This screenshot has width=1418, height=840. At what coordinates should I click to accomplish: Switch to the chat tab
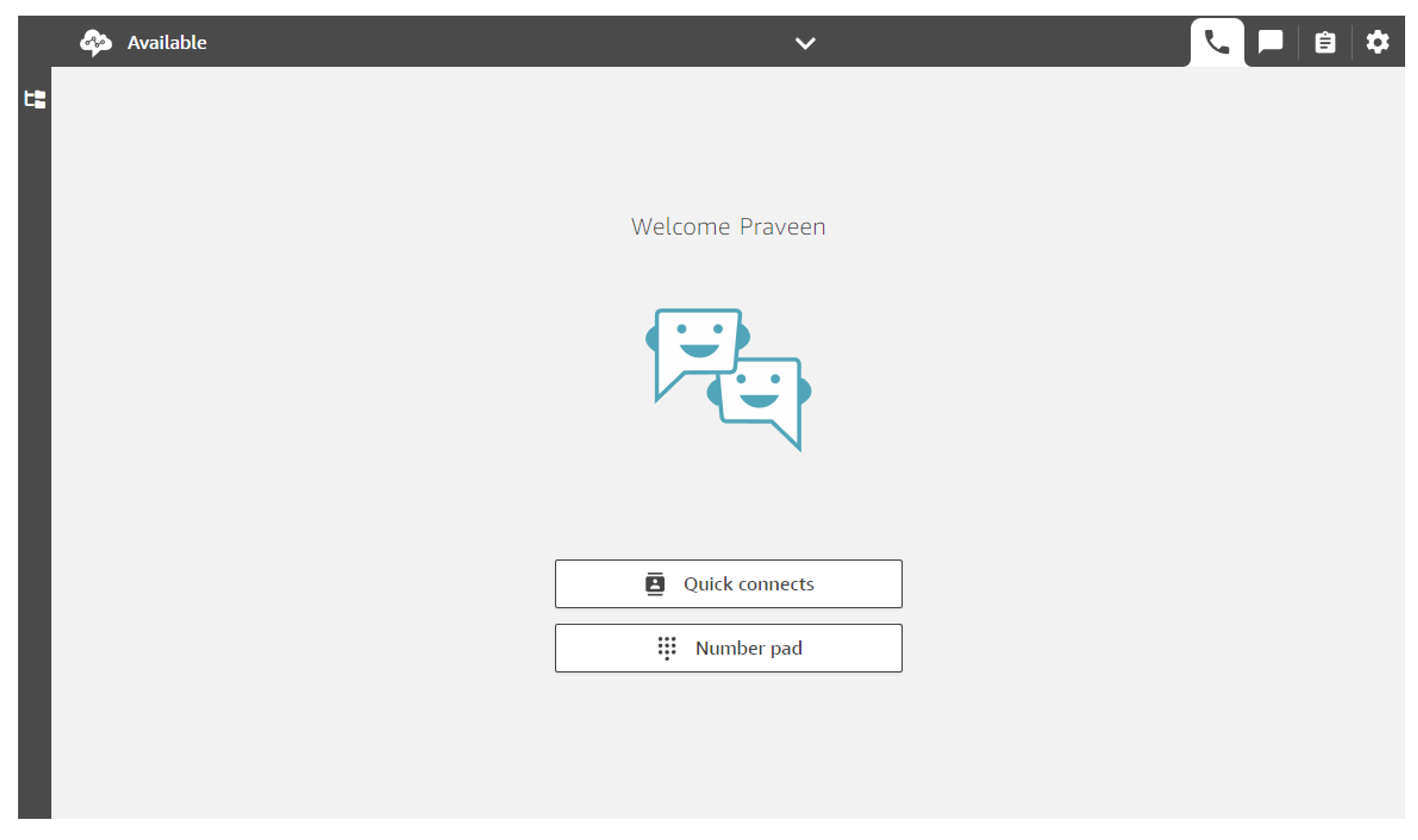[1270, 42]
